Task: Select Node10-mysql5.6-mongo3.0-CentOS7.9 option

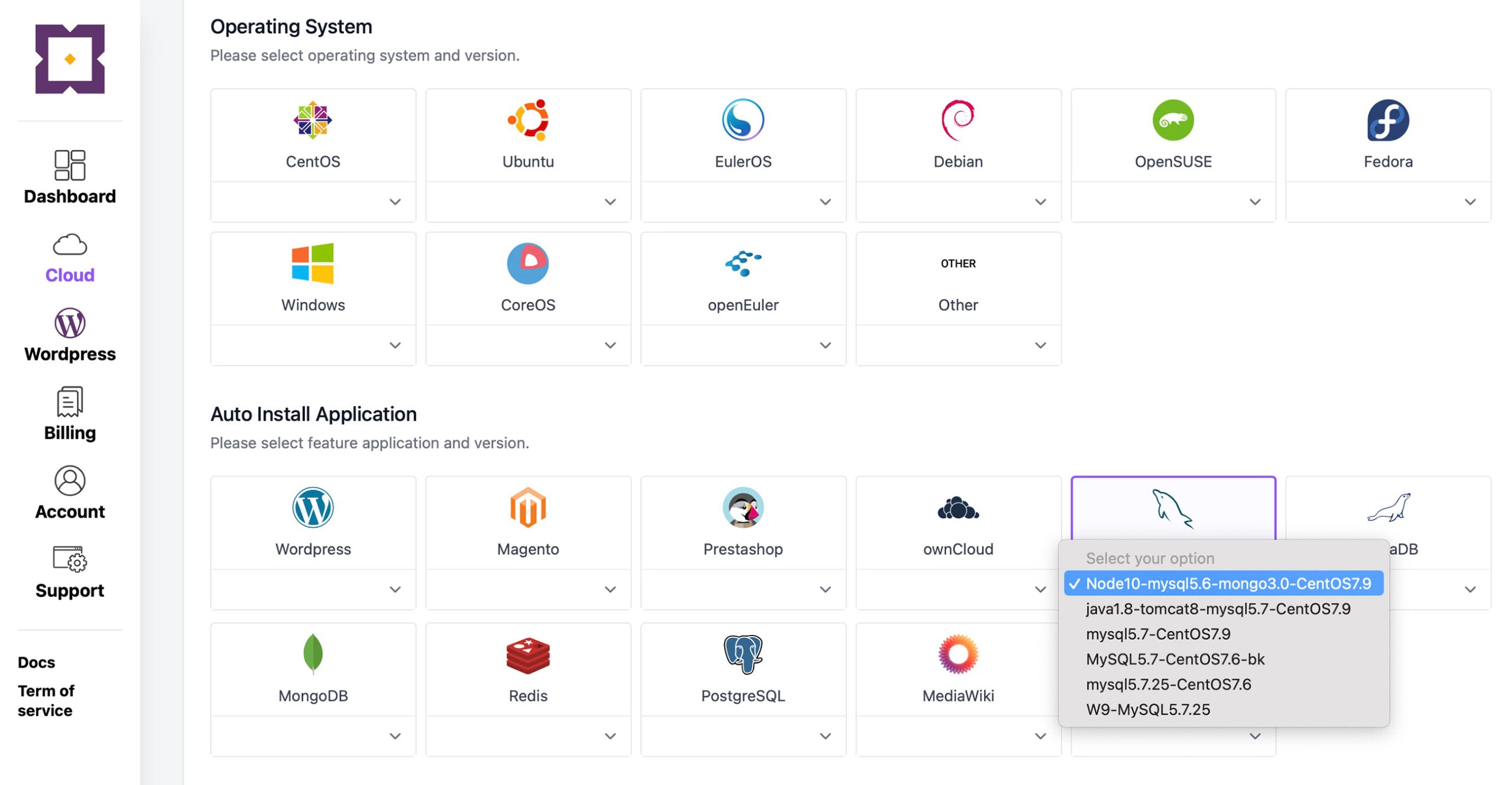Action: click(1223, 584)
